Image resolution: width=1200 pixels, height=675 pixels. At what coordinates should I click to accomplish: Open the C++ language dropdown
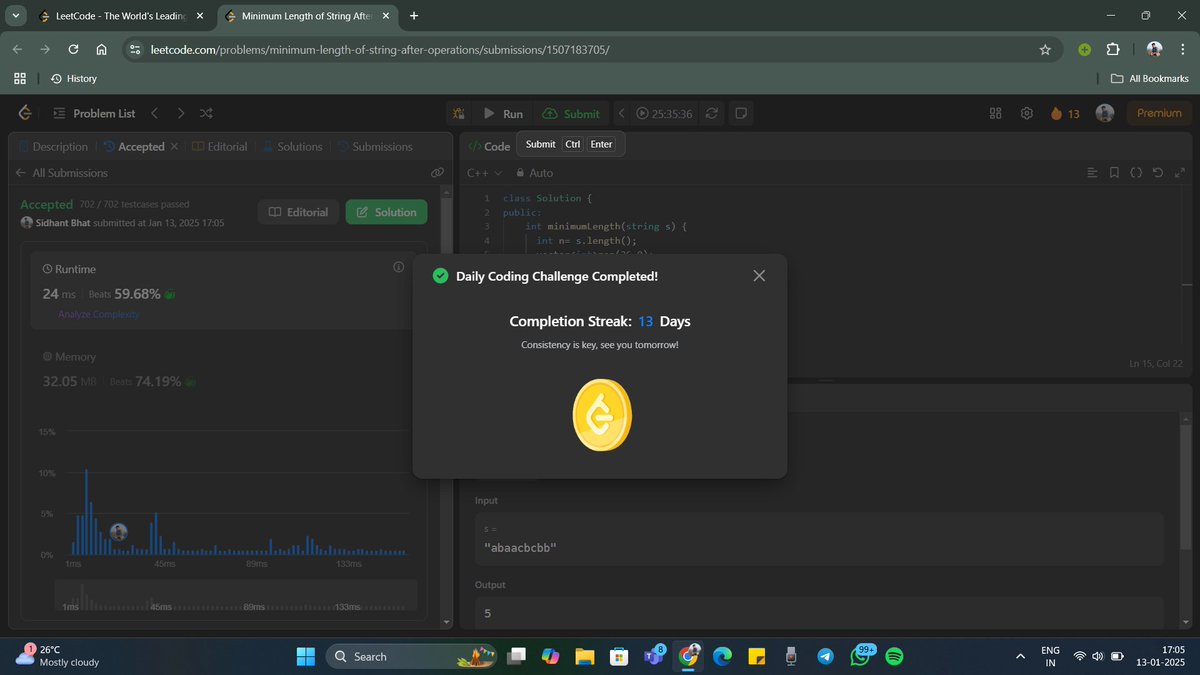click(484, 173)
